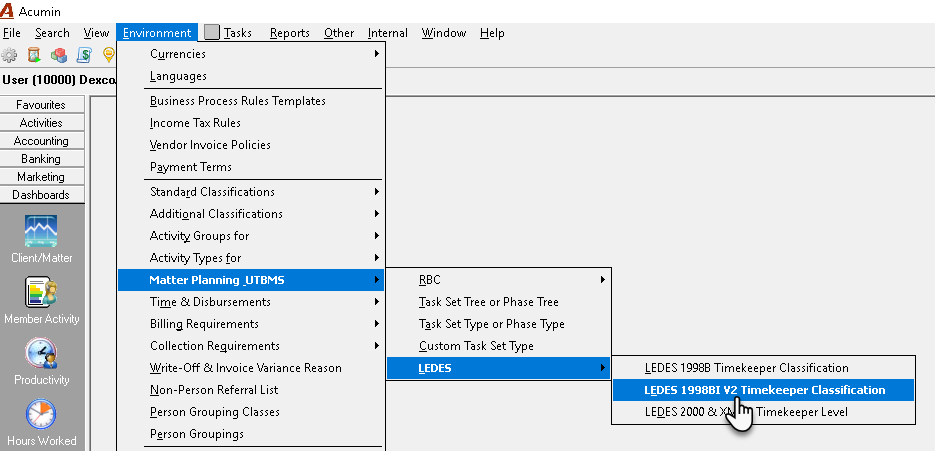935x451 pixels.
Task: Select the LEDES submenu item
Action: (x=499, y=368)
